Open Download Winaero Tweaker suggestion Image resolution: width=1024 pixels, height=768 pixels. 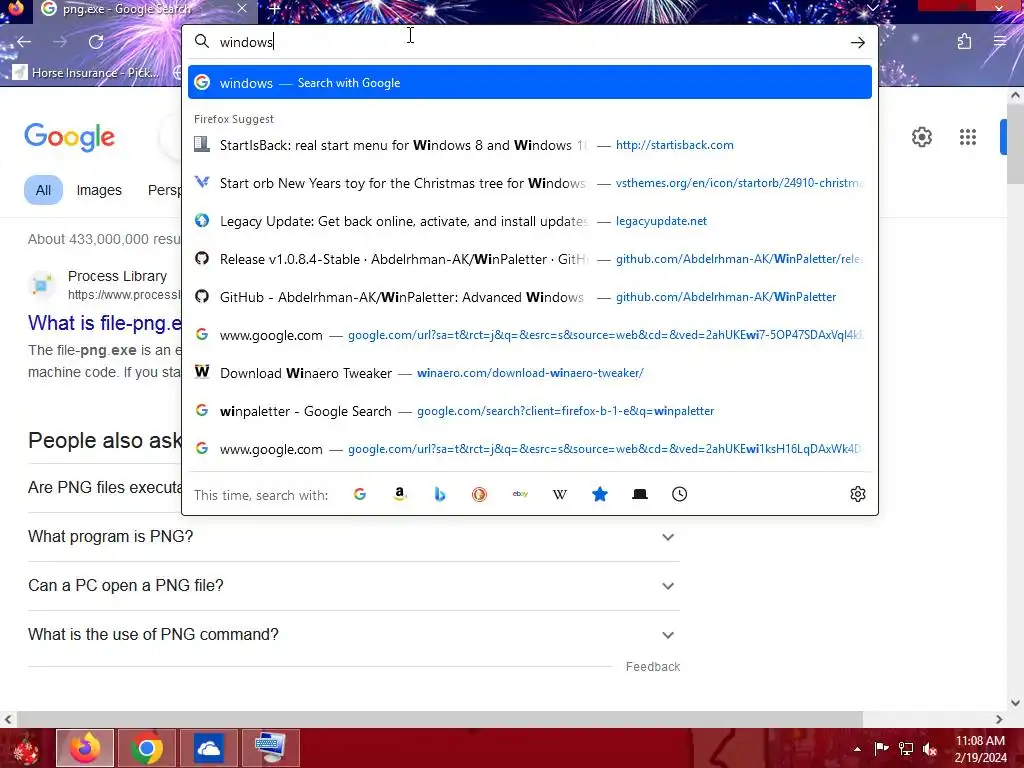[x=530, y=373]
